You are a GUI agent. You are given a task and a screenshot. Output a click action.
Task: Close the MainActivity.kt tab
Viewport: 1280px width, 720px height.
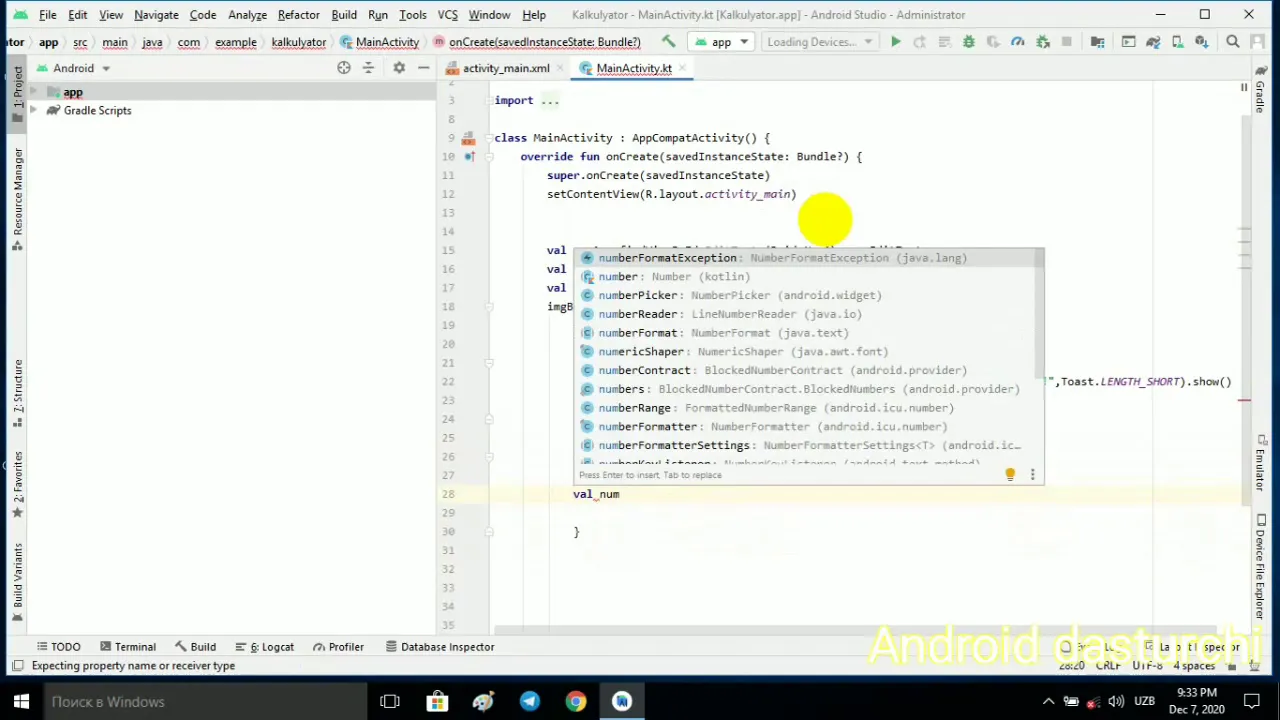pyautogui.click(x=682, y=68)
